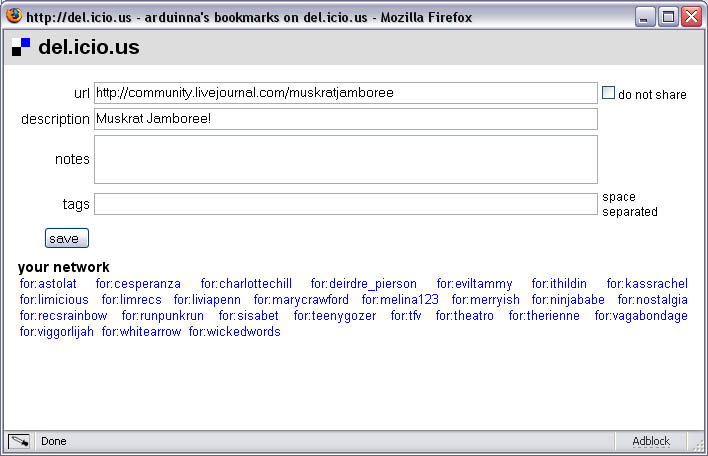708x456 pixels.
Task: Place cursor in the tags field
Action: pyautogui.click(x=346, y=204)
